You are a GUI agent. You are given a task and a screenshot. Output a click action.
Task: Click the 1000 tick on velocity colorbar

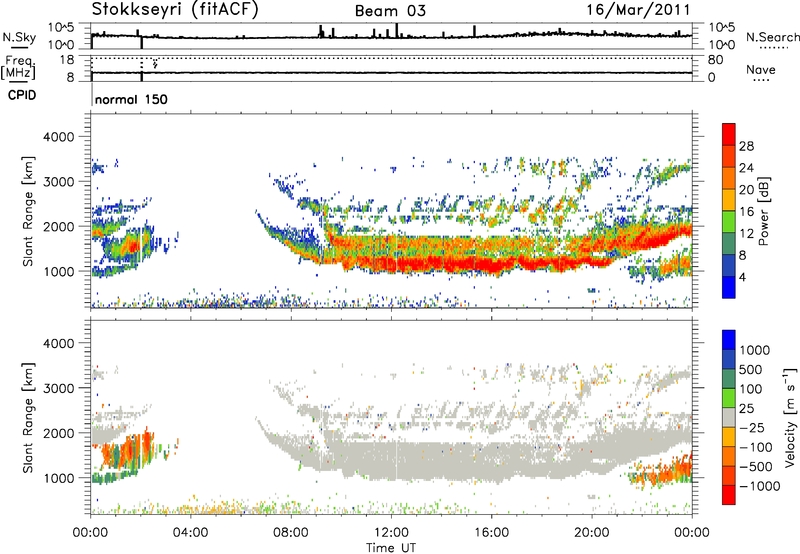(755, 350)
